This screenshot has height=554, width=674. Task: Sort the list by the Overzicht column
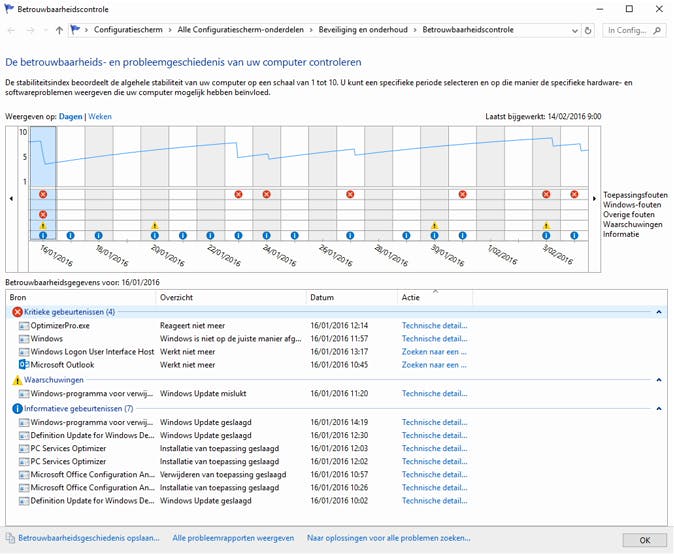coord(231,297)
